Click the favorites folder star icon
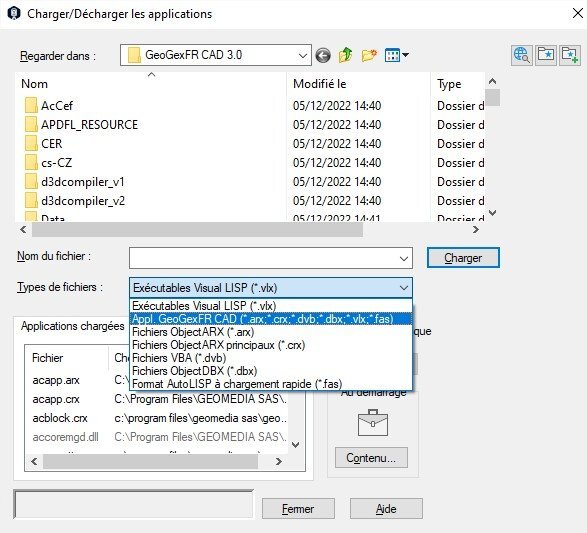Viewport: 587px width, 533px height. [545, 55]
